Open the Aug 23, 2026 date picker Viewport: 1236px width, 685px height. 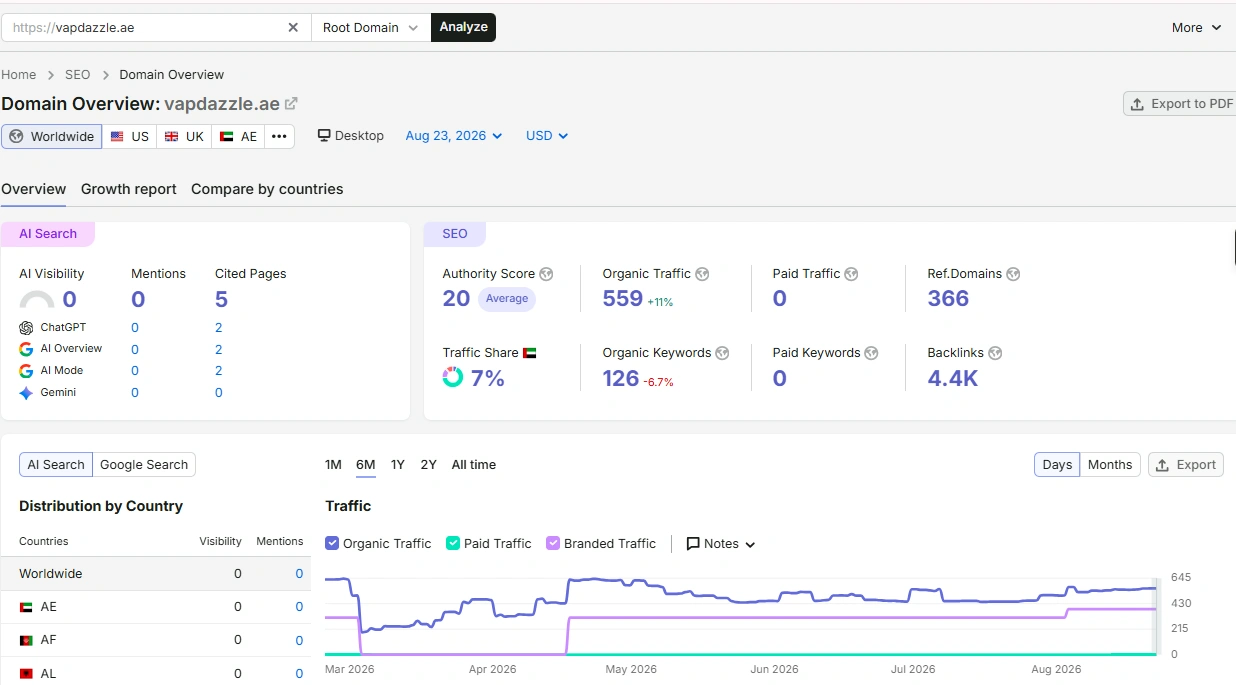pos(454,136)
